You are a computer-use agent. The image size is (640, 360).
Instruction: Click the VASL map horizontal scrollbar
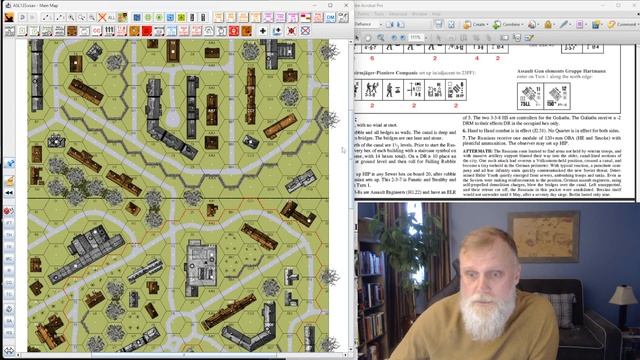click(184, 356)
